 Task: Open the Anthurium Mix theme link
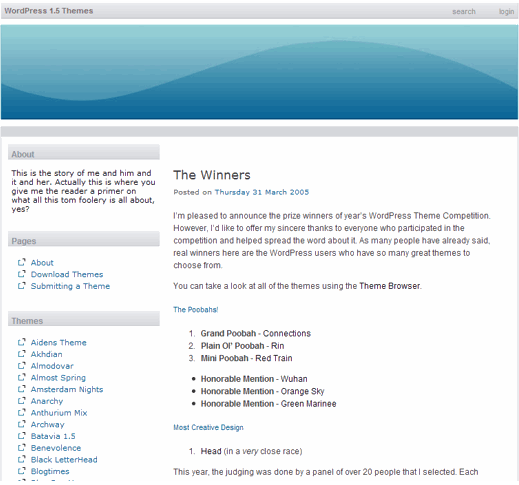point(59,413)
